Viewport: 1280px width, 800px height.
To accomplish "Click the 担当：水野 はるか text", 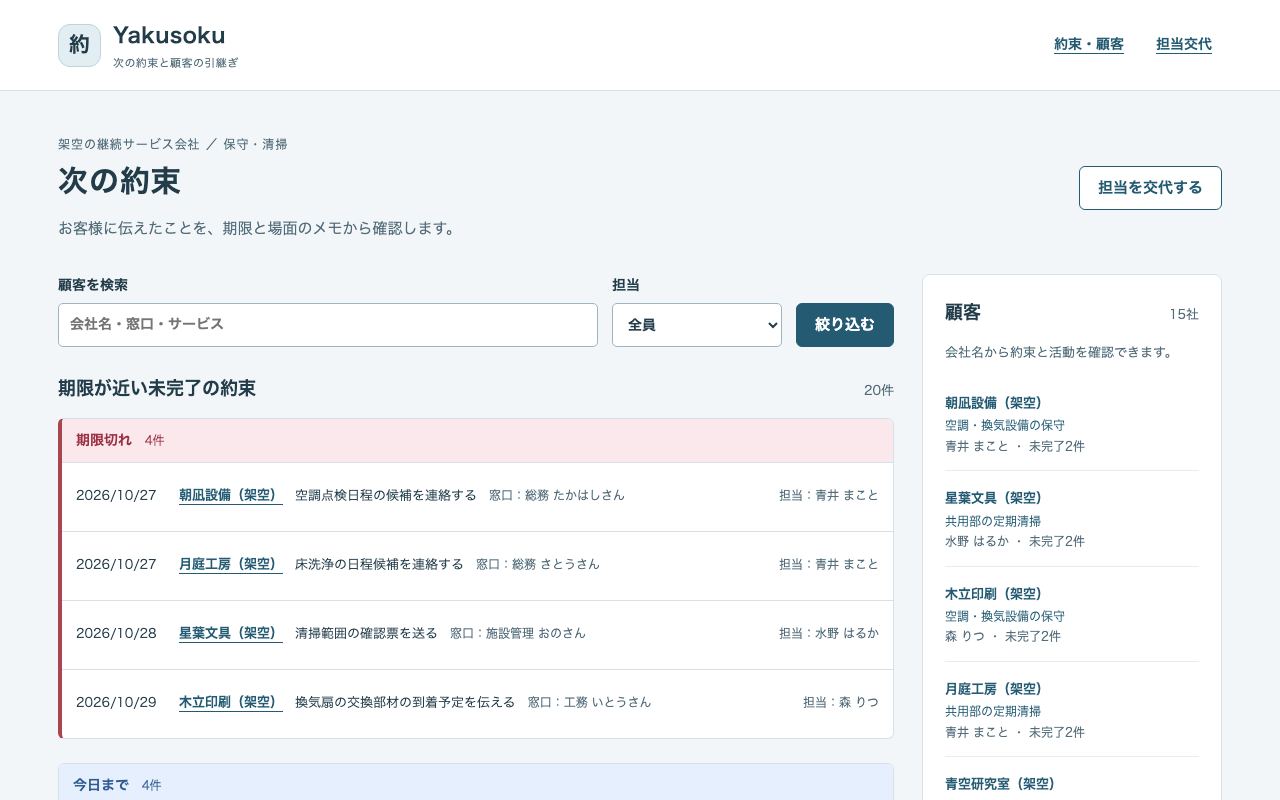I will [x=829, y=633].
